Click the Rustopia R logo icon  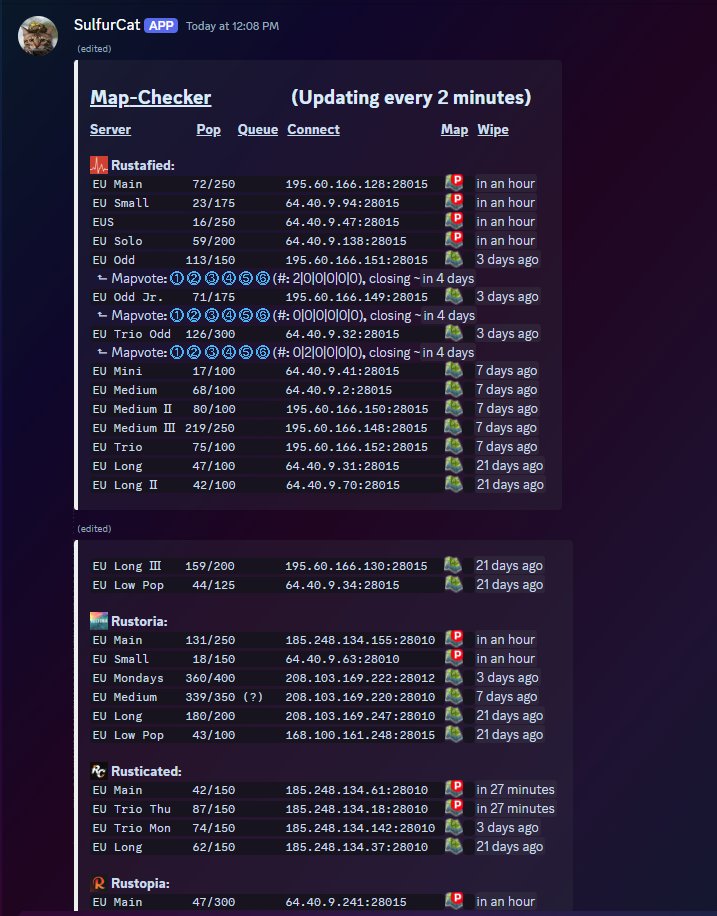pyautogui.click(x=99, y=883)
